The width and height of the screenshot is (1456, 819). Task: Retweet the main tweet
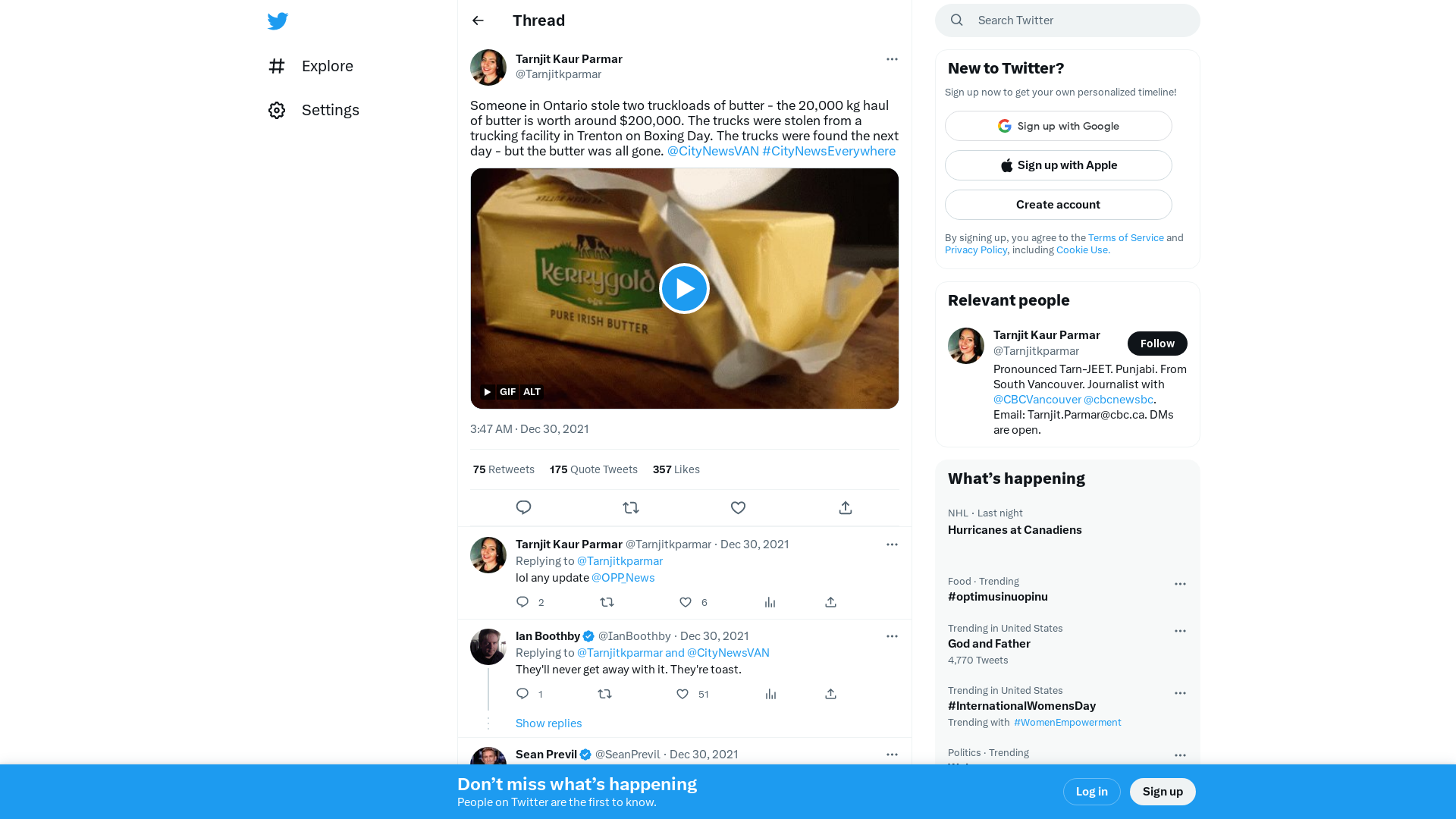pos(631,508)
